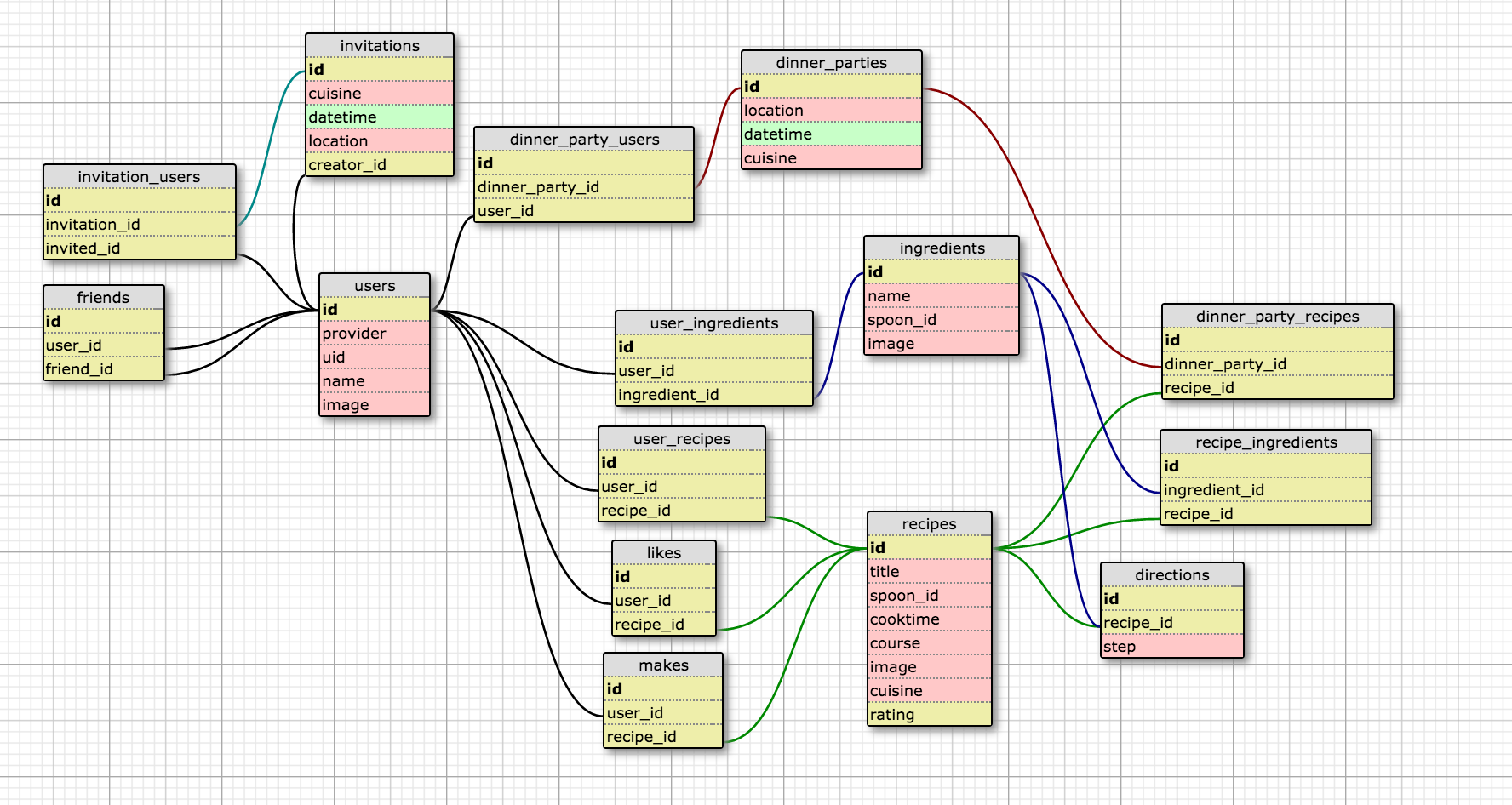Click dinner_party_id in dinner_party_users table
Image resolution: width=1512 pixels, height=805 pixels.
point(584,187)
